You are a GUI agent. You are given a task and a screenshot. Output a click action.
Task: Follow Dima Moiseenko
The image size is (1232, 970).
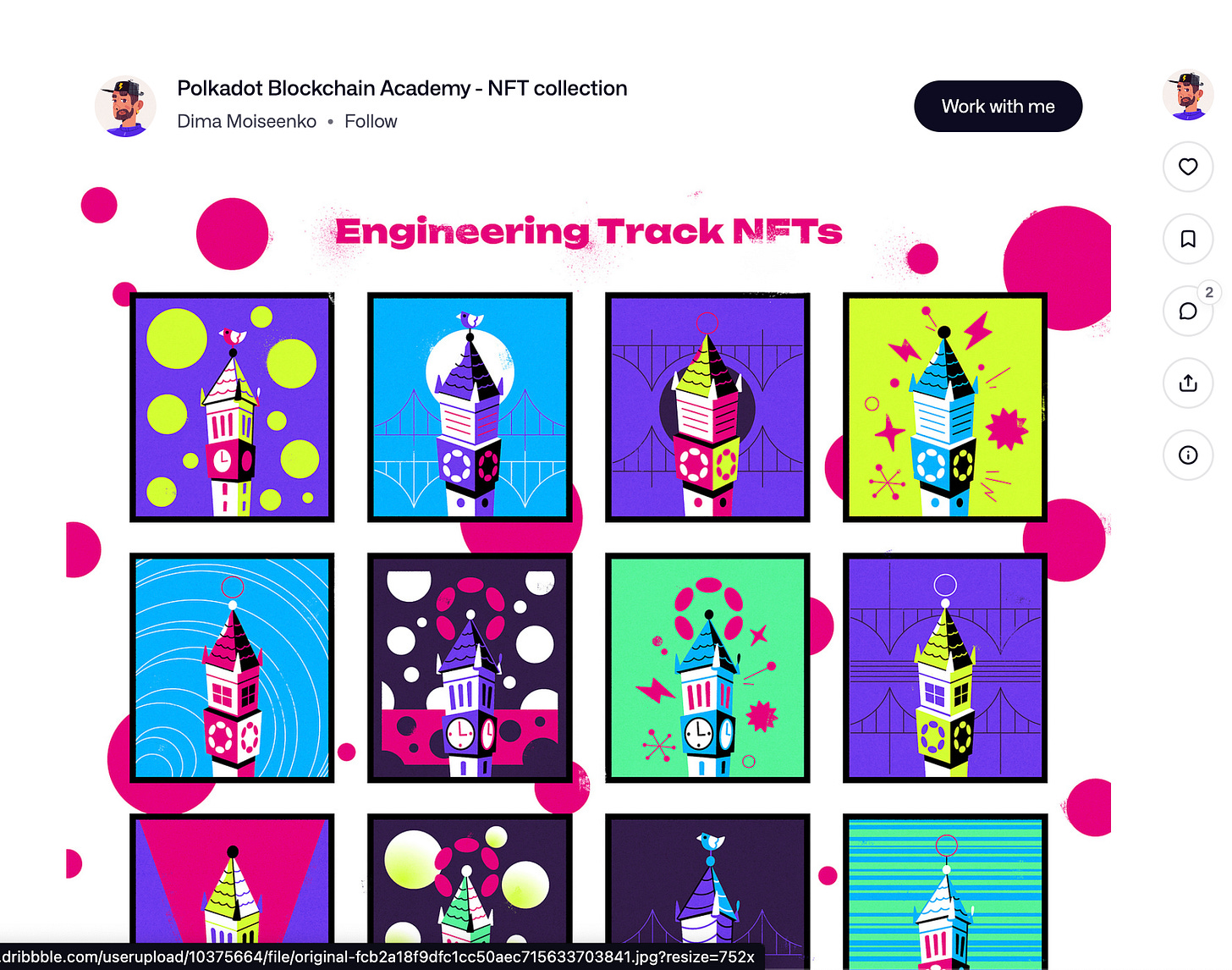pos(371,122)
